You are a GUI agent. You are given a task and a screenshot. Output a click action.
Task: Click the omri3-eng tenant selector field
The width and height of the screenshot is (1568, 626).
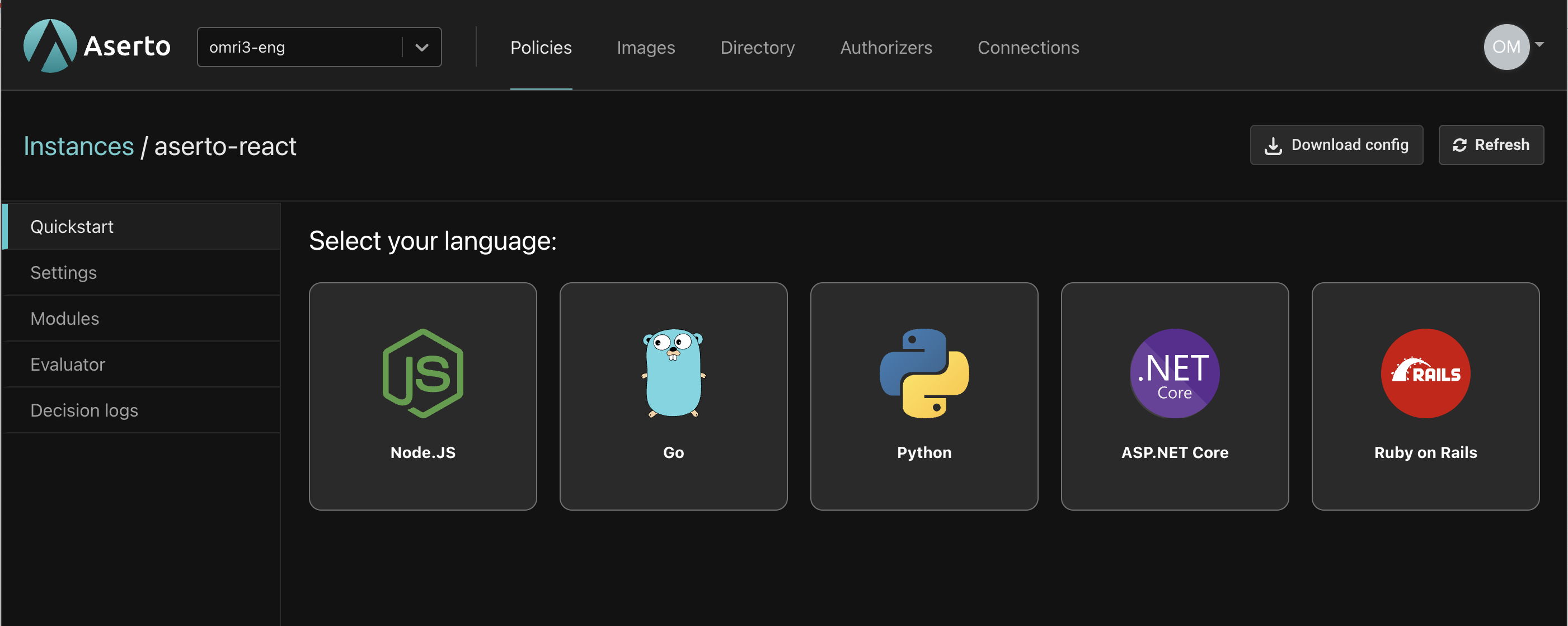point(319,47)
